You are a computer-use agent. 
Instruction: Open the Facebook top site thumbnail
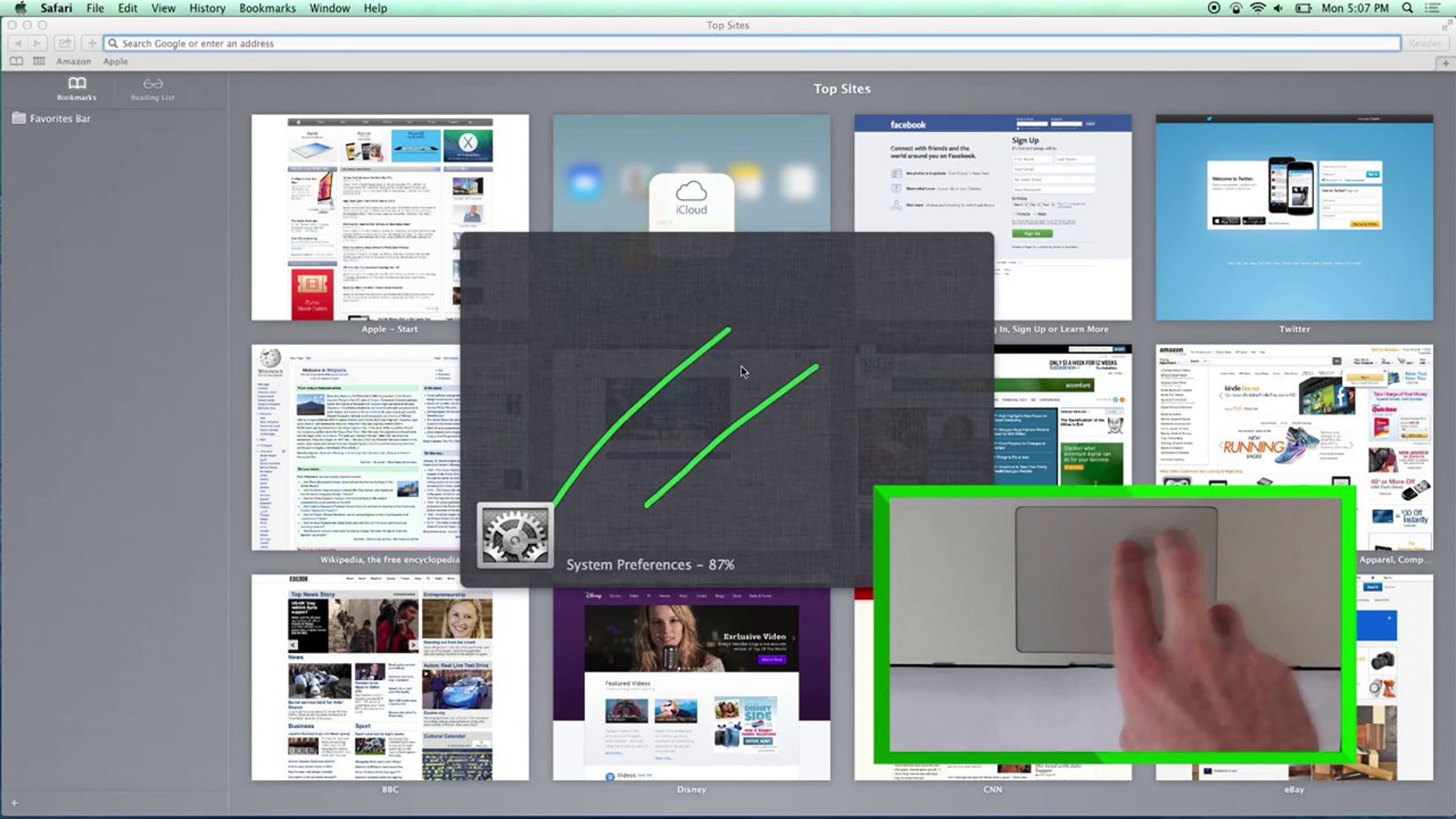click(993, 217)
